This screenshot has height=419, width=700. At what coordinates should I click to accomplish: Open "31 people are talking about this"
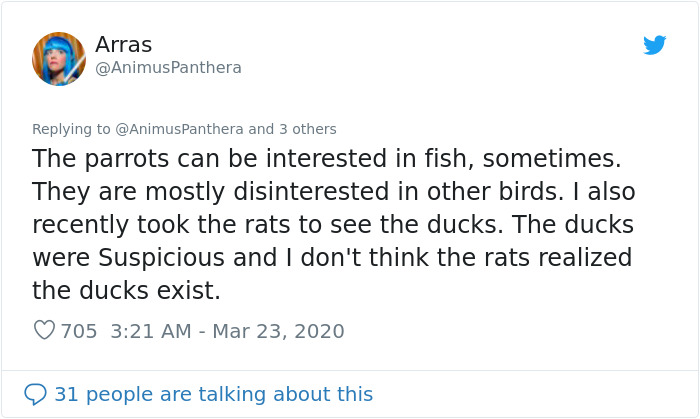(213, 394)
